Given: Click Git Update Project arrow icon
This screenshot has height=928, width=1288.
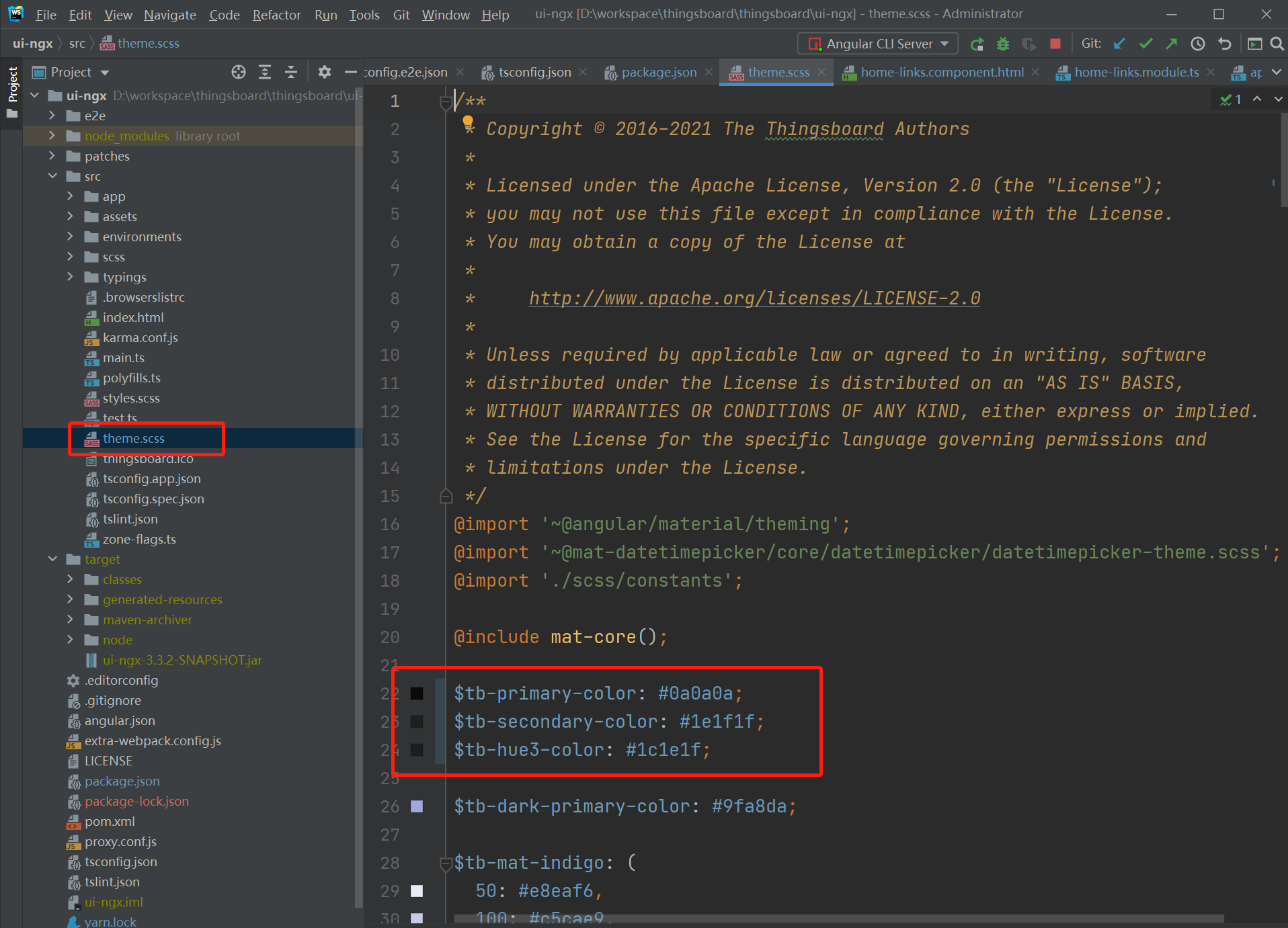Looking at the screenshot, I should (1119, 44).
